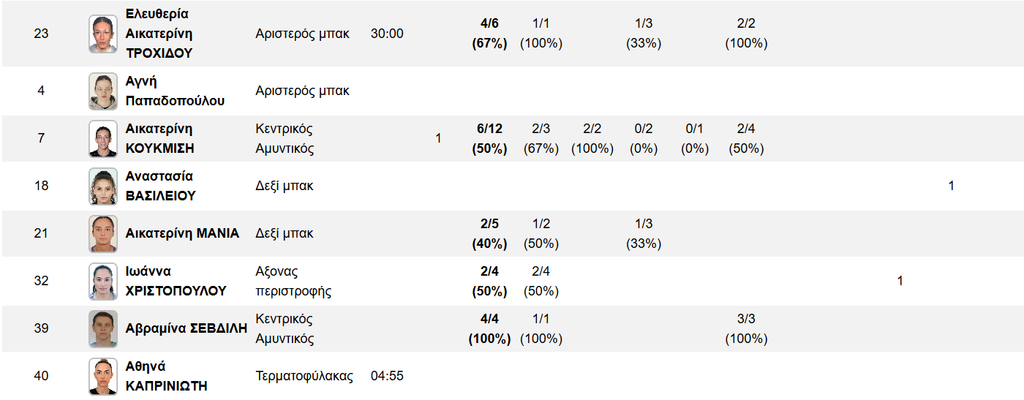Click the Αβραμίνα ΣΕΒΔΙΛΗ name link

coord(186,329)
